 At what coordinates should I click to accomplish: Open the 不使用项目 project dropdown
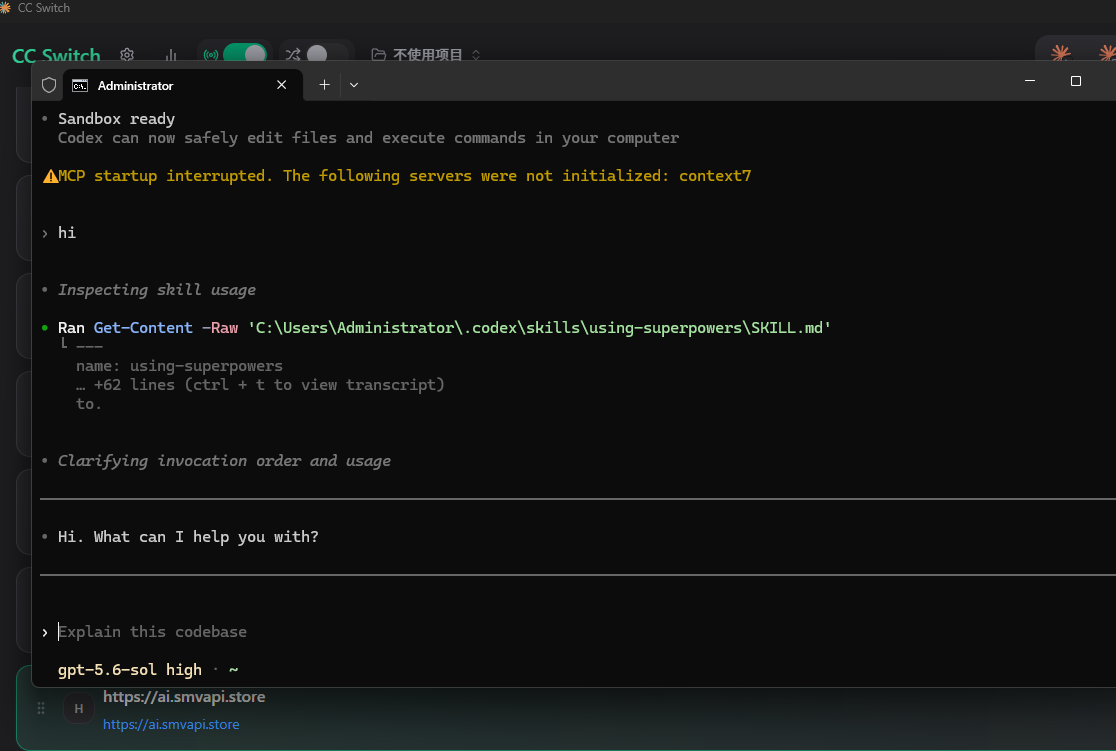[x=426, y=54]
